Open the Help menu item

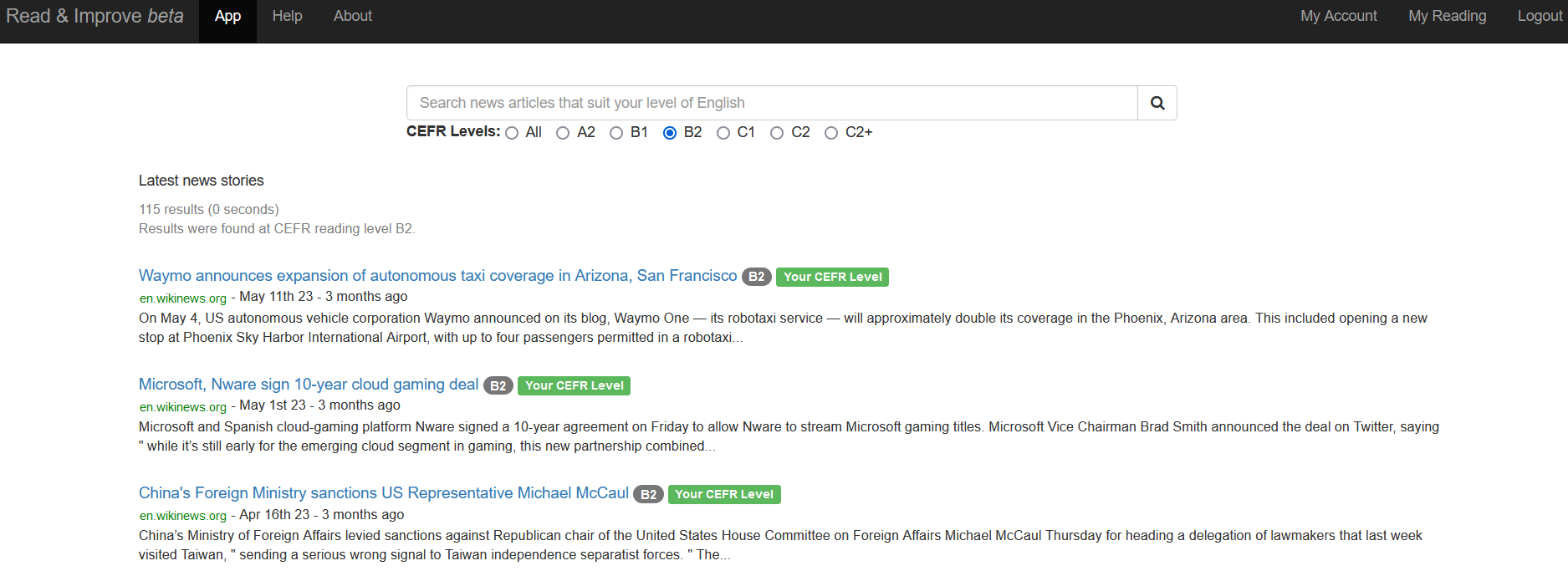[x=287, y=16]
